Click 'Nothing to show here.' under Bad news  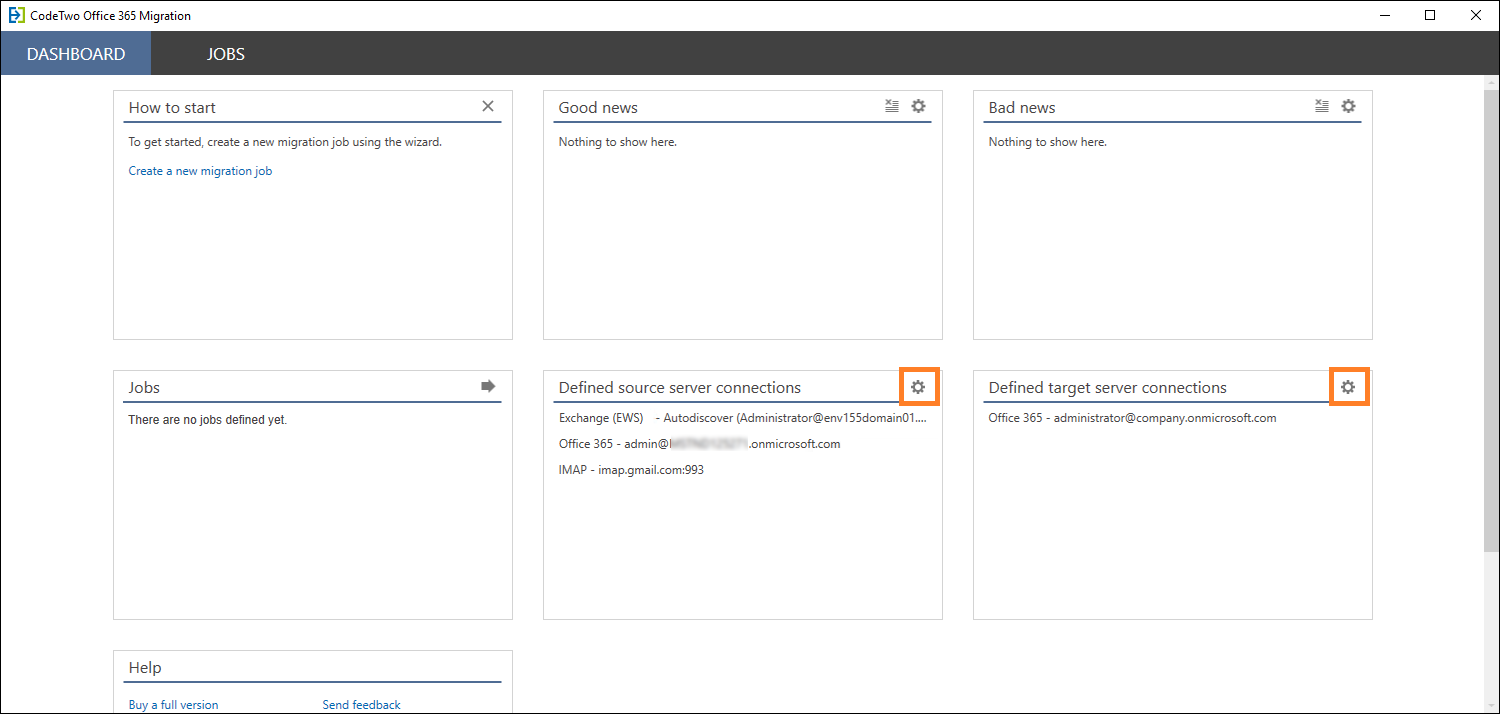click(x=1047, y=142)
